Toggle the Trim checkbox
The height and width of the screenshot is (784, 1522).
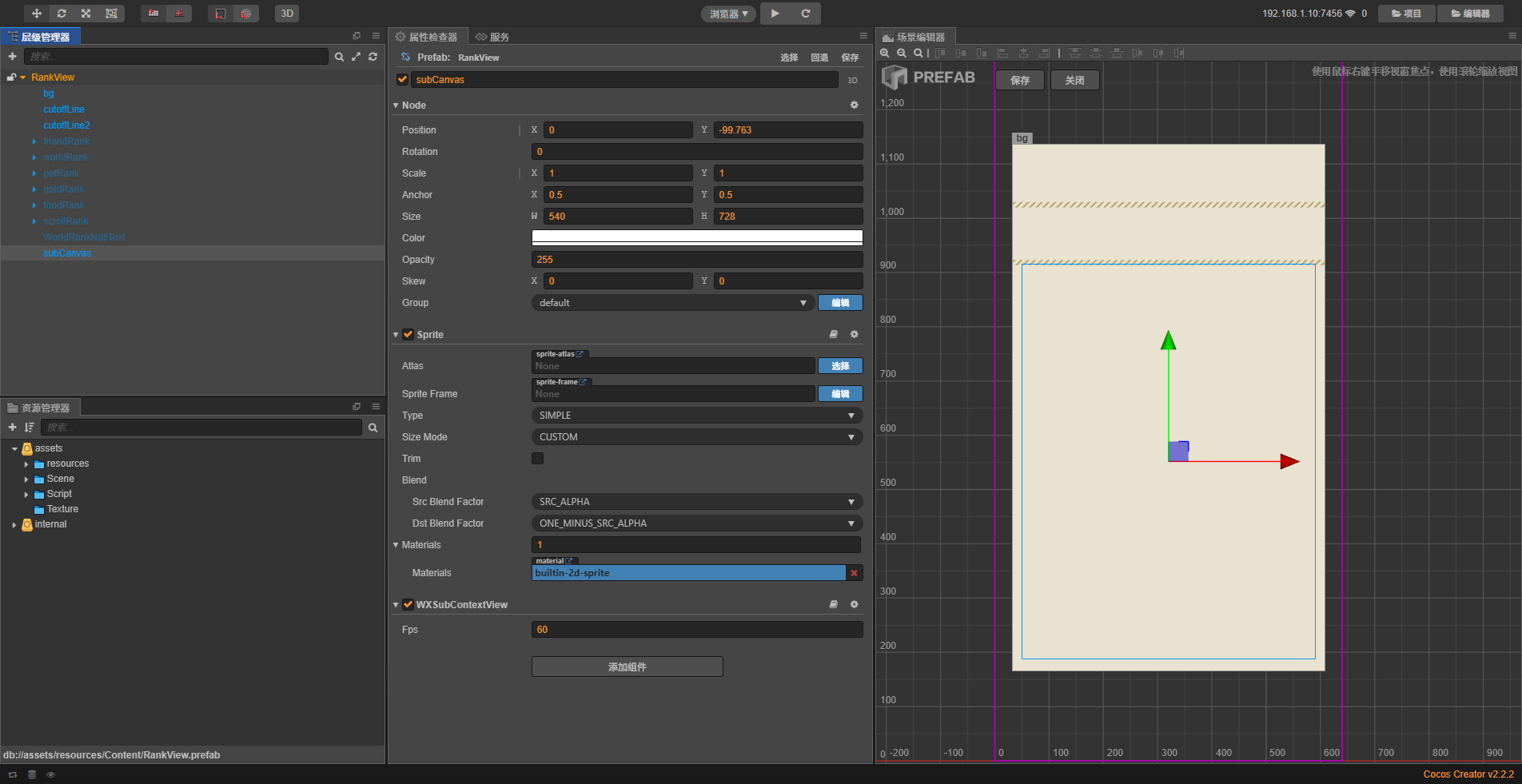pos(537,459)
